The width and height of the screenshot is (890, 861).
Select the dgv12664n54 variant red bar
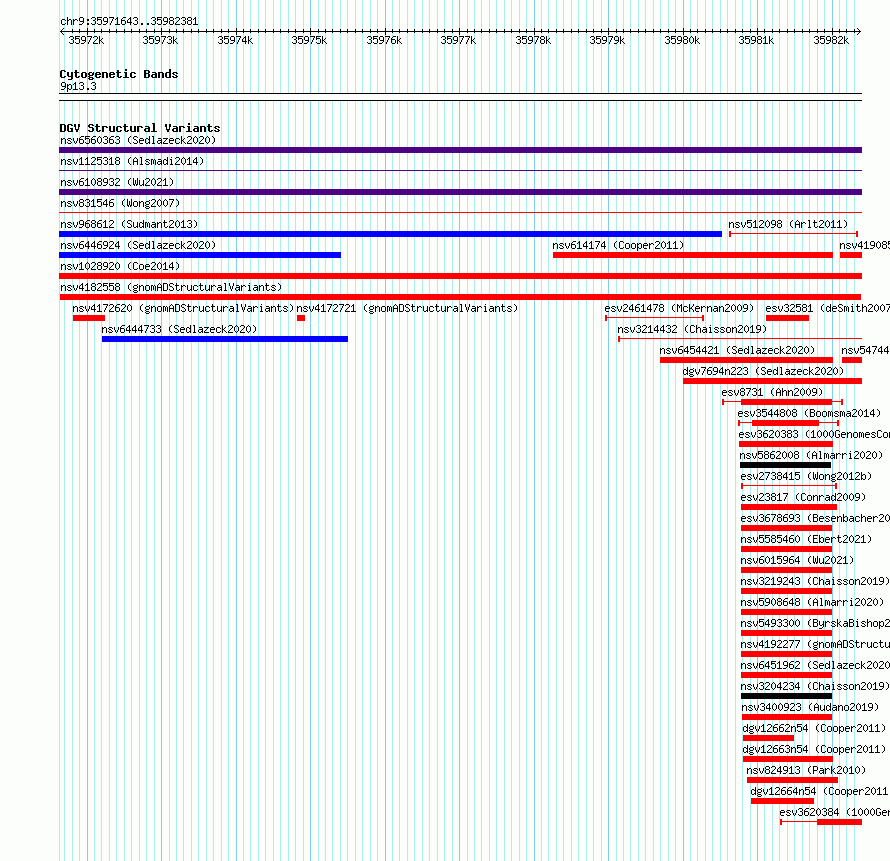782,801
